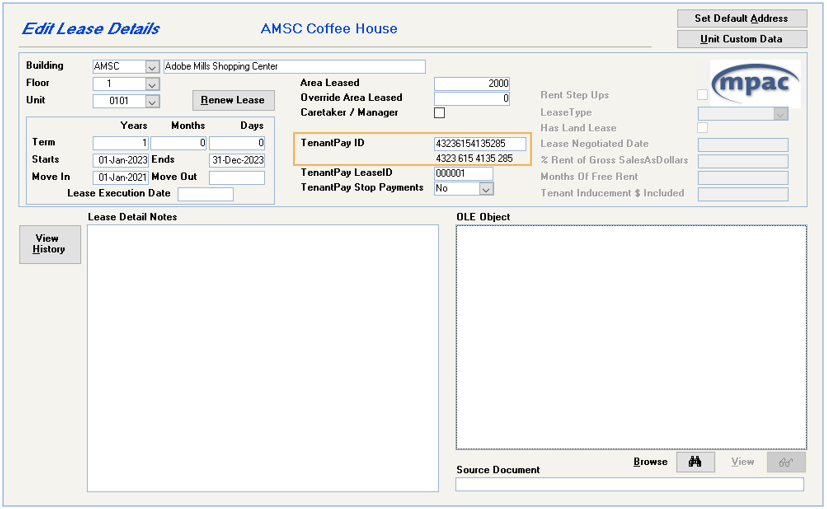Toggle the Rent Step Ups checkbox
The image size is (827, 509).
[x=702, y=94]
